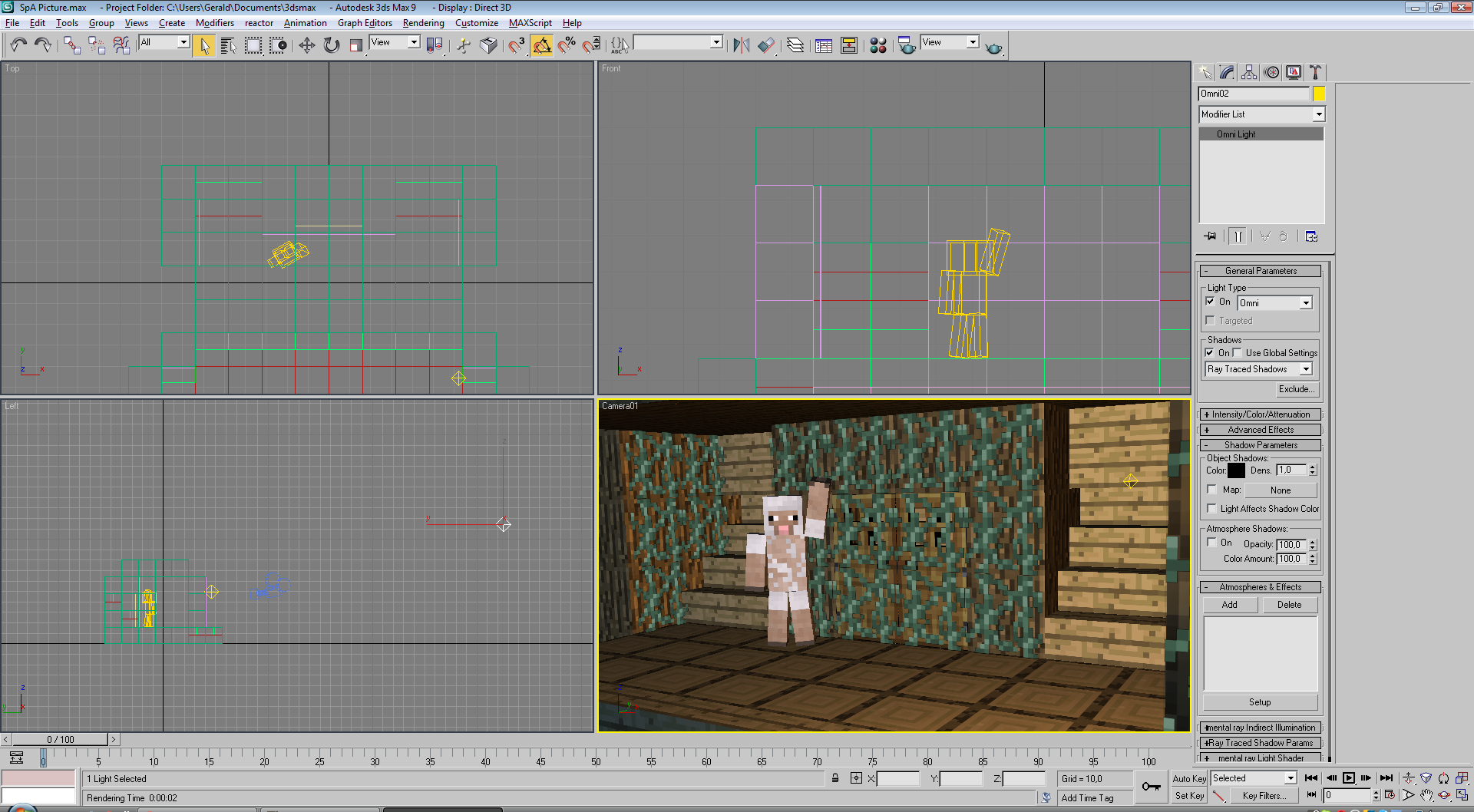The image size is (1474, 812).
Task: Click the Align tool icon
Action: tap(766, 46)
